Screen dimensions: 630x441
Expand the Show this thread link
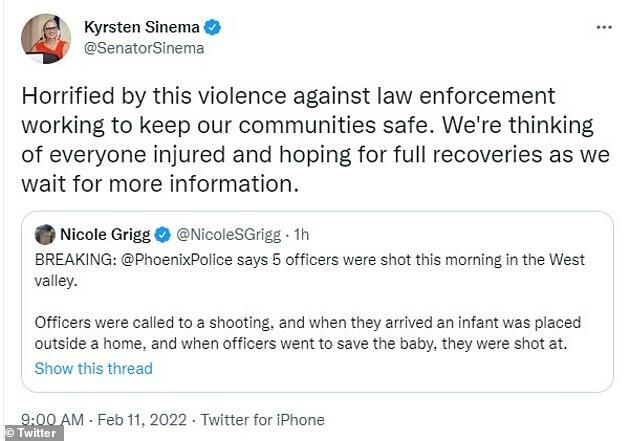tap(93, 369)
